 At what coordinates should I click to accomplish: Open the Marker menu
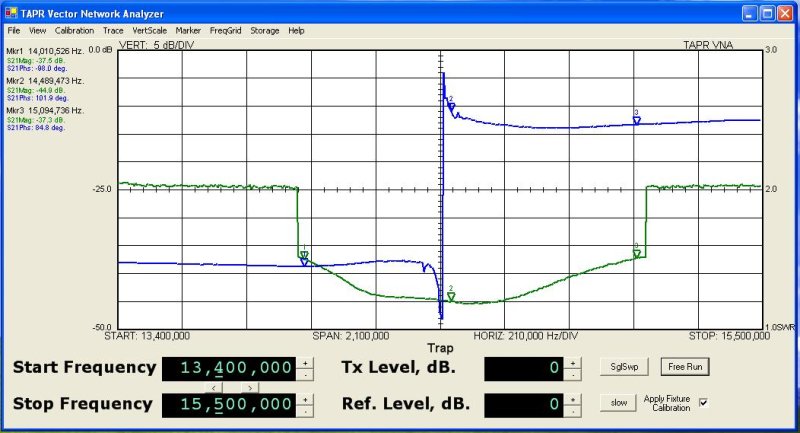pyautogui.click(x=188, y=31)
